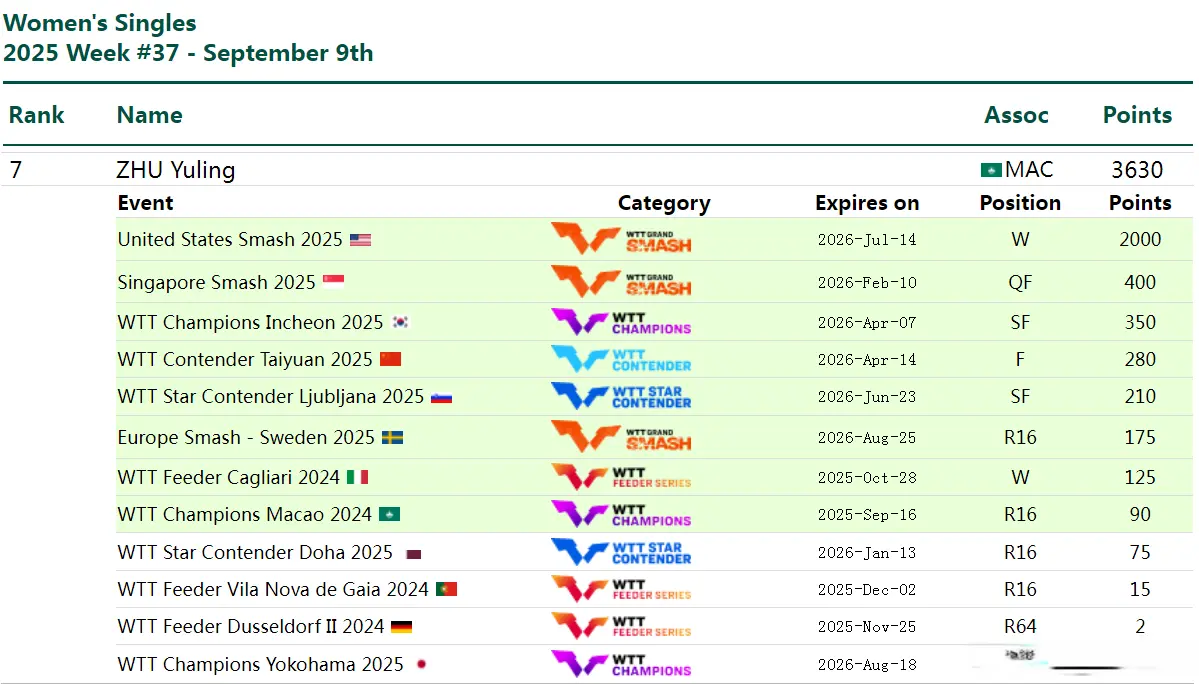Screen dimensions: 1199x684
Task: Open WTT Star Contender Doha 2025 event
Action: (254, 553)
